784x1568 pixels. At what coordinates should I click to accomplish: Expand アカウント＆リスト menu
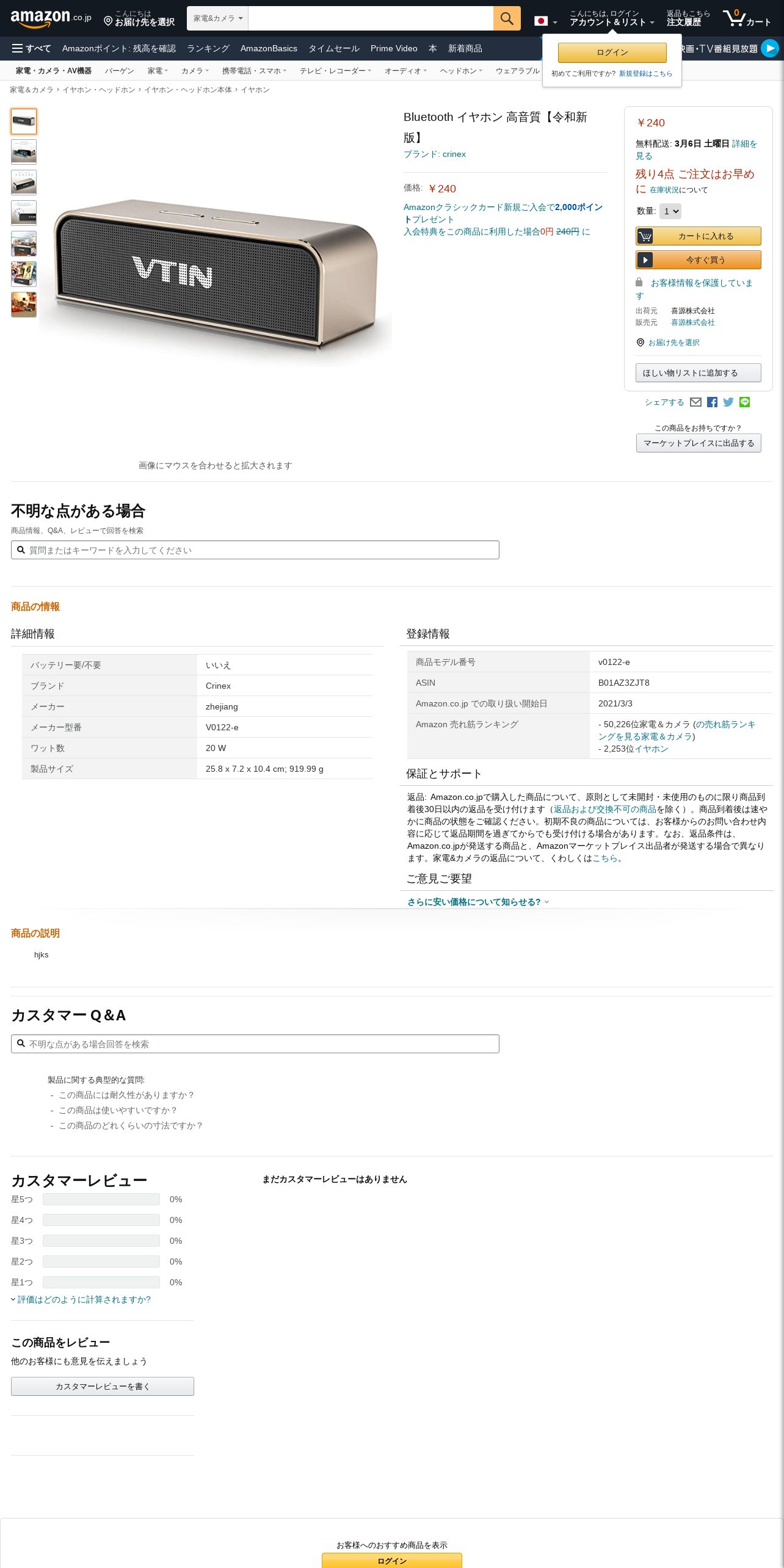[x=612, y=18]
